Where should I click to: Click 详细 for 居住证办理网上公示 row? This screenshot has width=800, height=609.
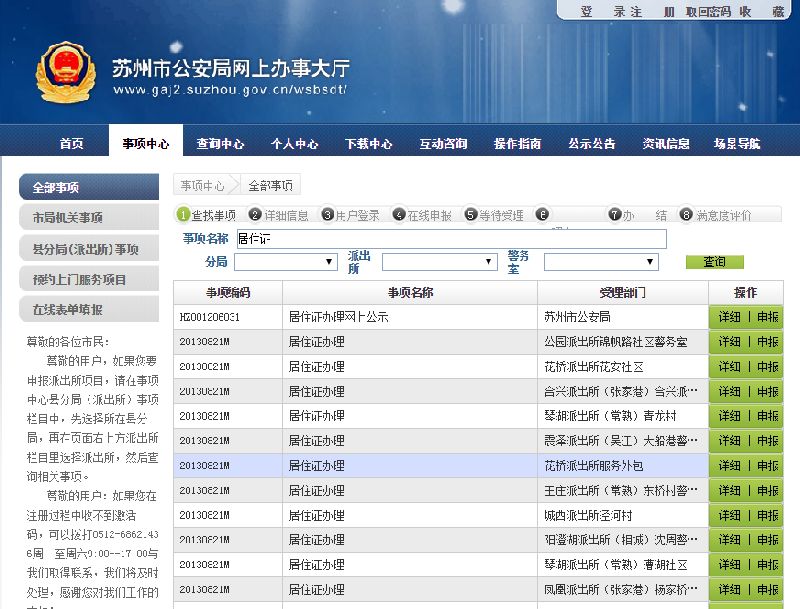pyautogui.click(x=730, y=317)
